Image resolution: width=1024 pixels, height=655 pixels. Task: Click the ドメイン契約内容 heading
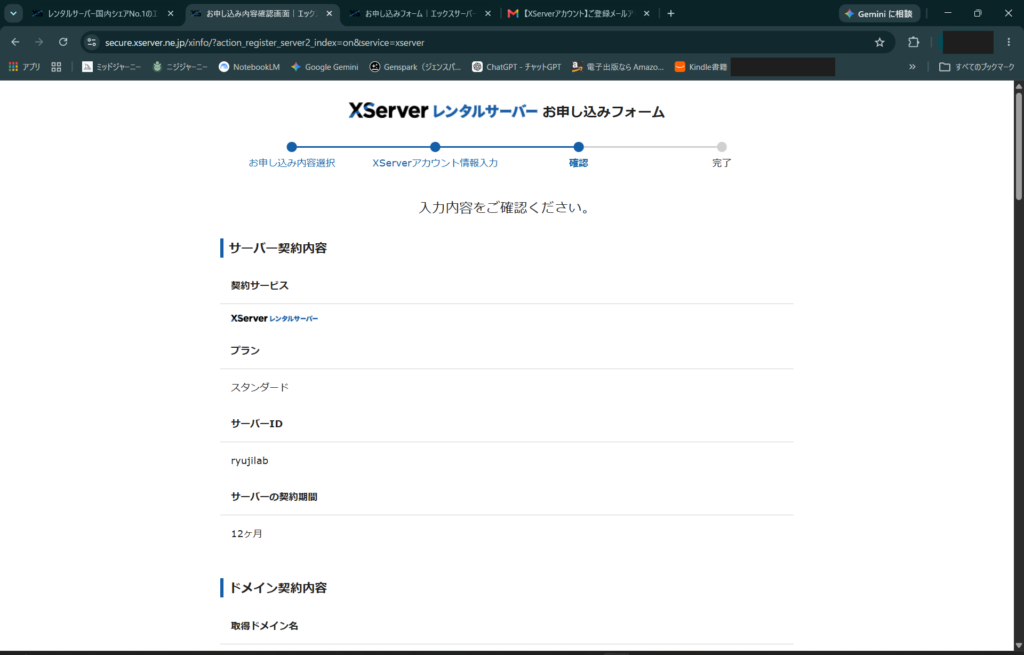click(278, 588)
